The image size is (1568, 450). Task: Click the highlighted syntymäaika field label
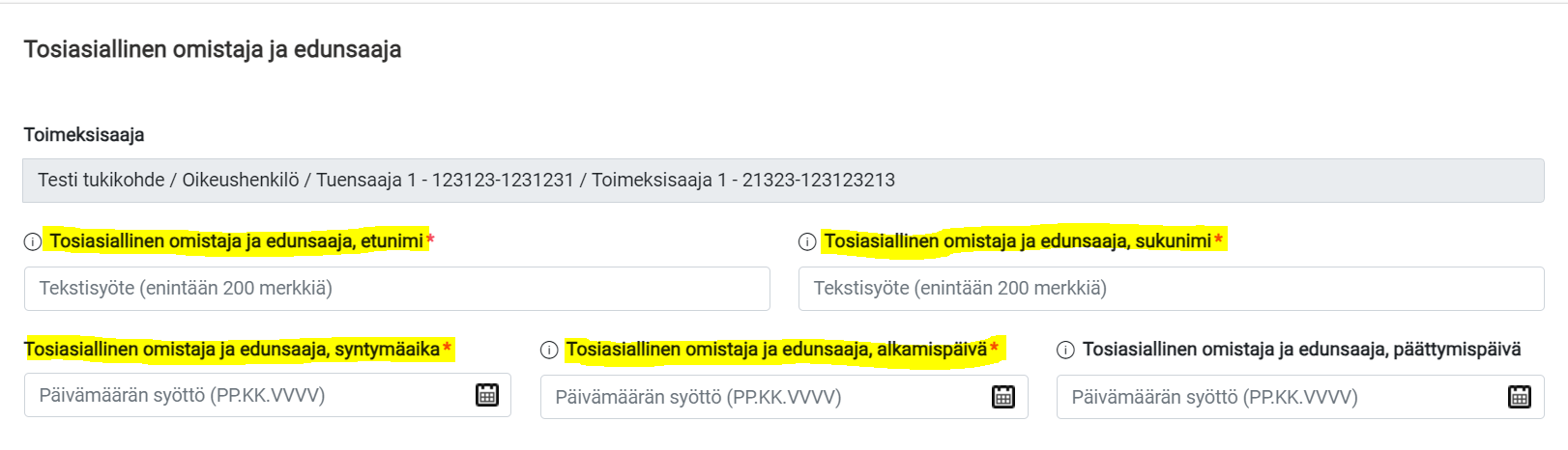232,350
